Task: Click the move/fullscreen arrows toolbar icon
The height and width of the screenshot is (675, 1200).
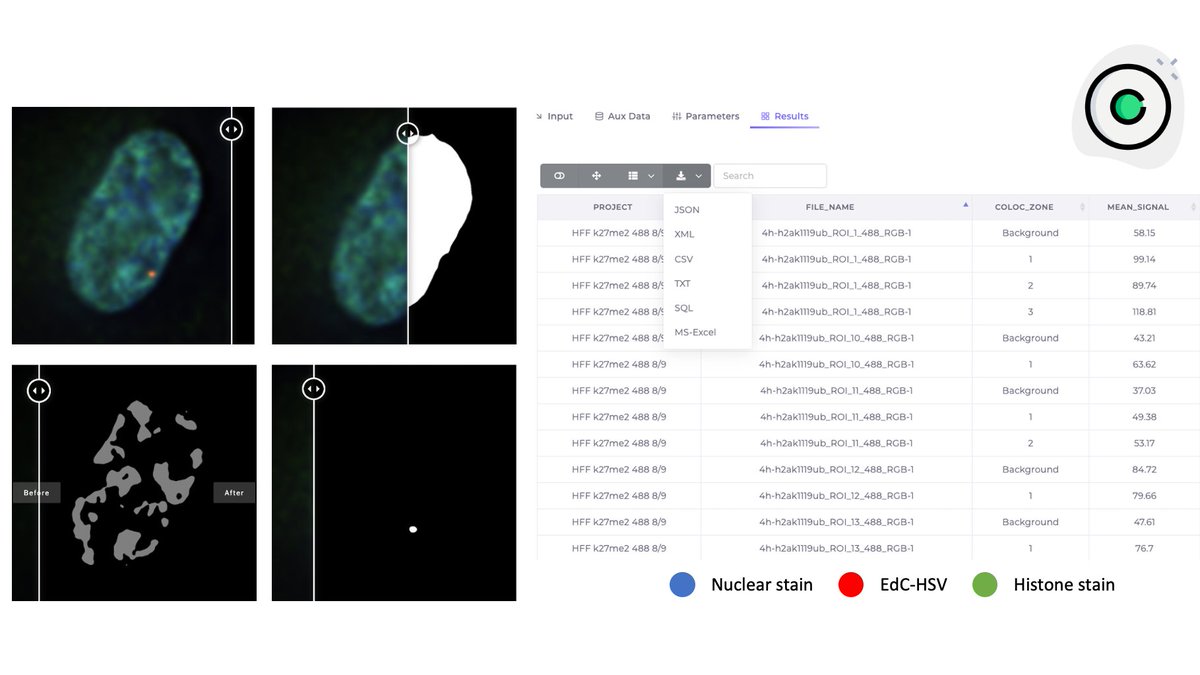Action: [x=596, y=176]
